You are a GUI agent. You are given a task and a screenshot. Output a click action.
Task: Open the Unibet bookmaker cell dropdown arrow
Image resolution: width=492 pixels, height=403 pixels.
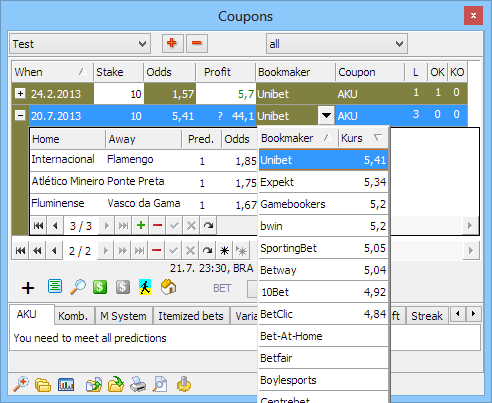(326, 115)
